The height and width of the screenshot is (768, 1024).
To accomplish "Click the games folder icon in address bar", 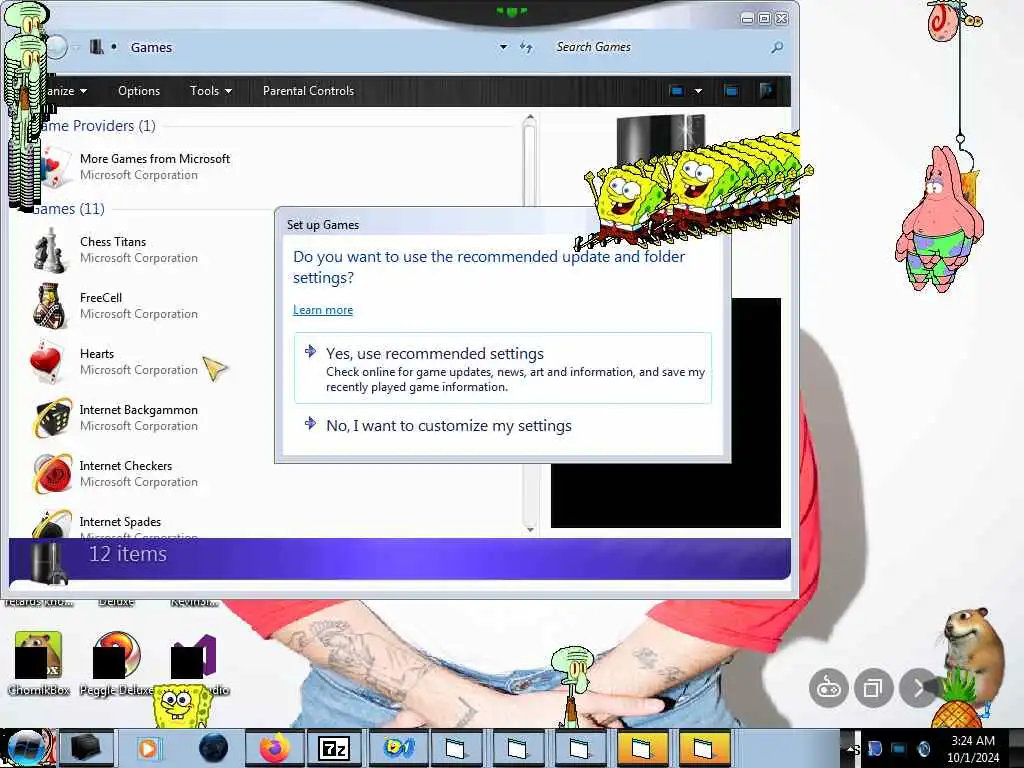I will 97,47.
